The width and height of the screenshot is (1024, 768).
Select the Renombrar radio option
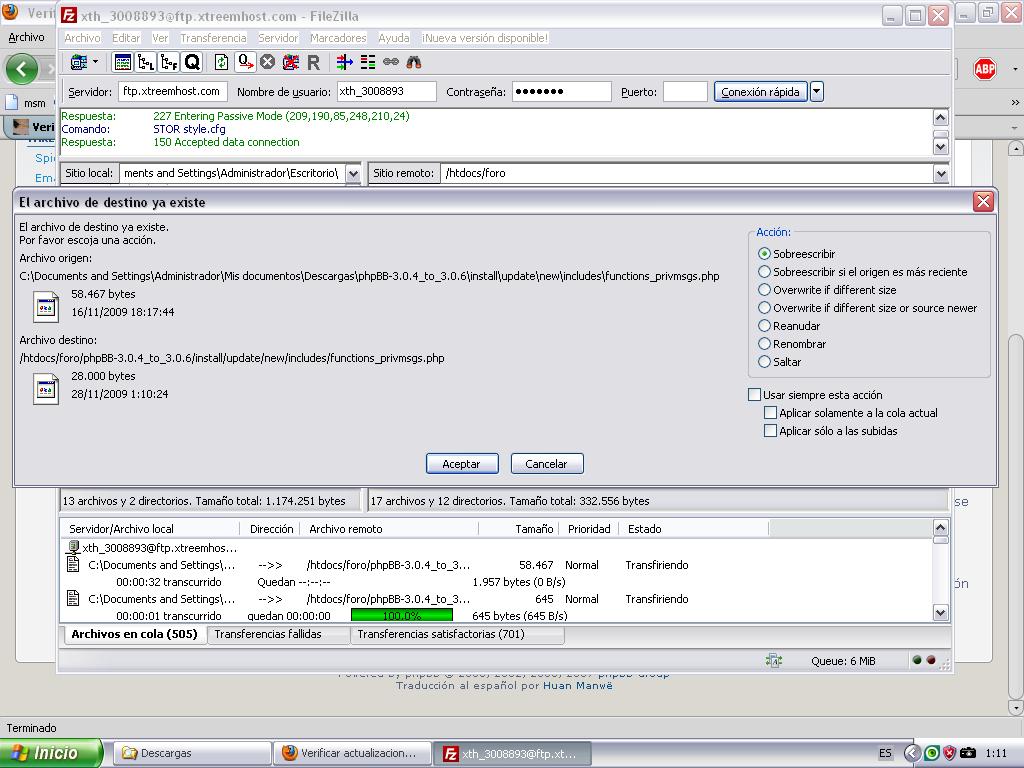pyautogui.click(x=764, y=344)
